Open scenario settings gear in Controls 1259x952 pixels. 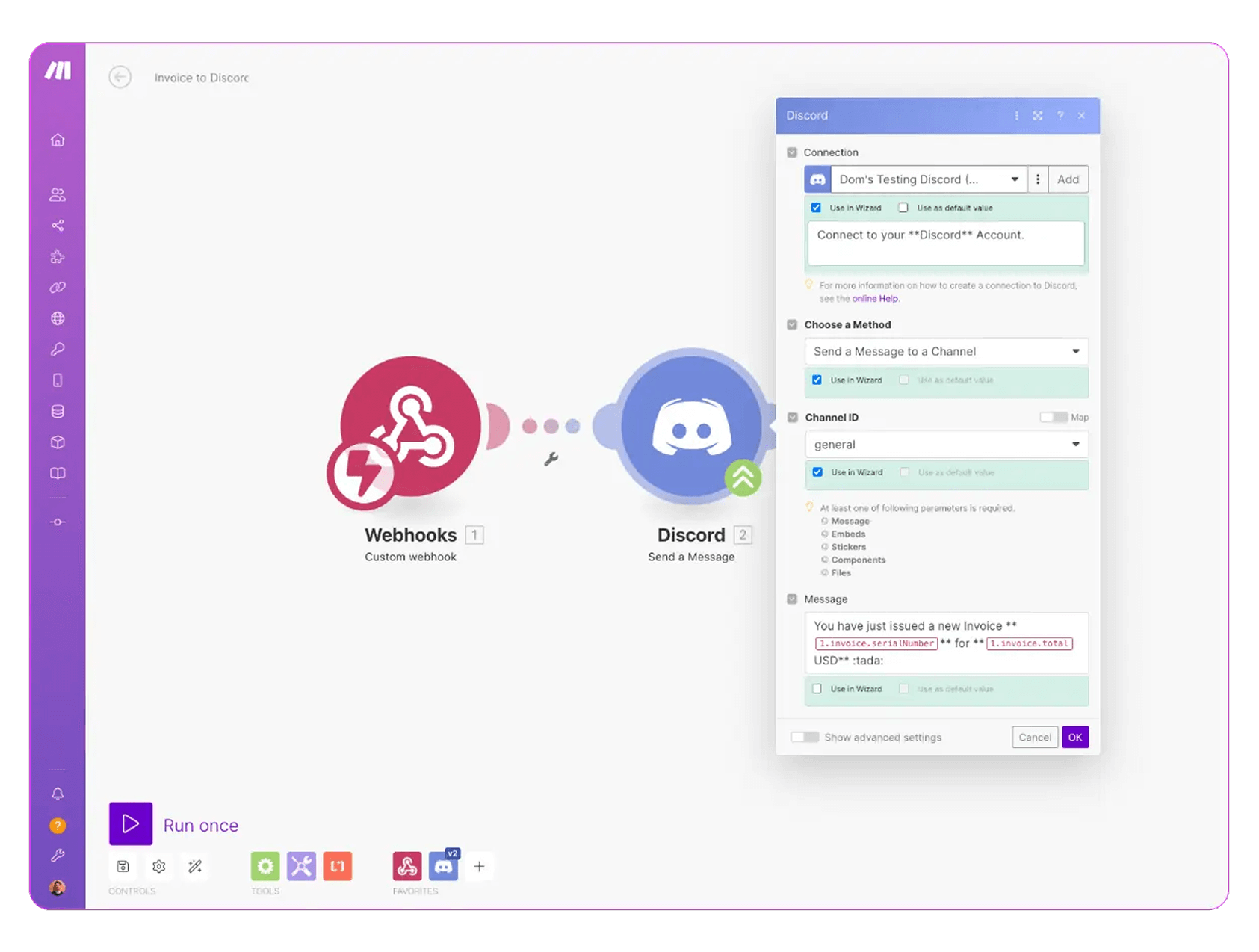158,866
